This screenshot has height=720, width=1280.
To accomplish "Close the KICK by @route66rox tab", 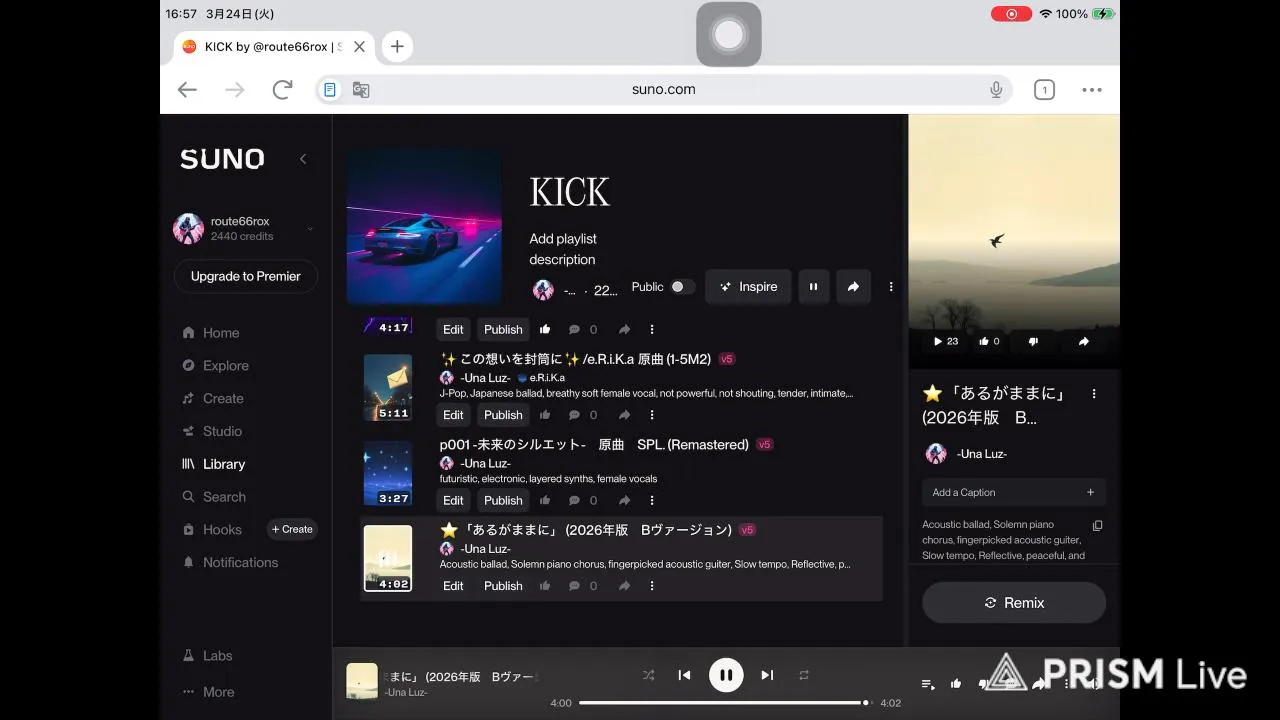I will click(359, 46).
